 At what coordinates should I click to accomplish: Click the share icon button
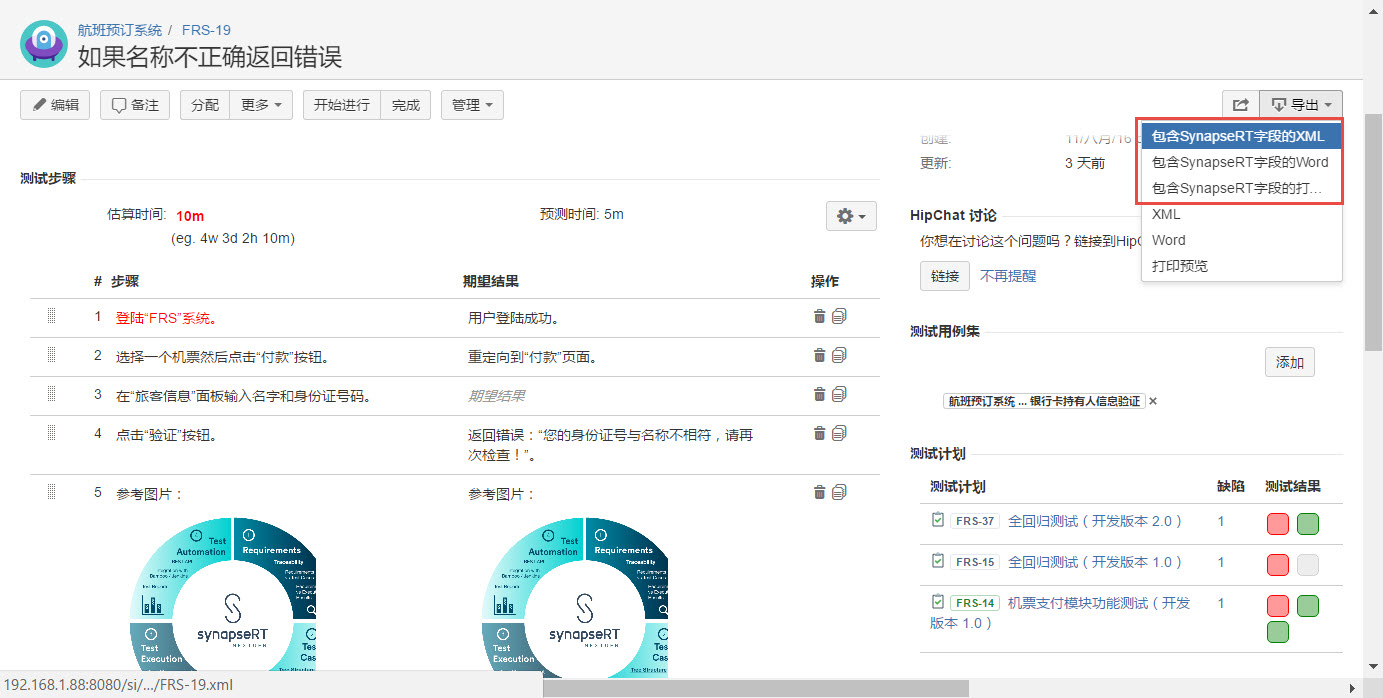coord(1241,105)
